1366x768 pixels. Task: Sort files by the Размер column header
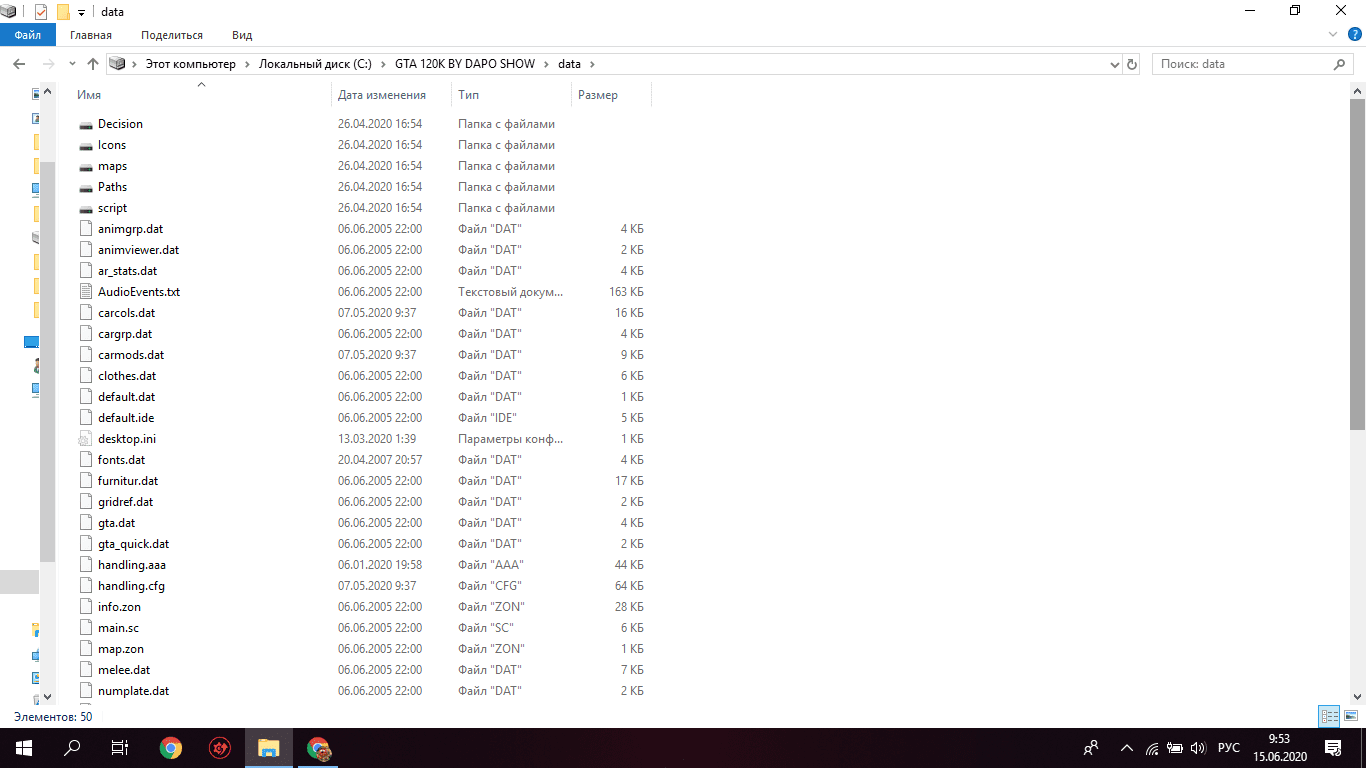click(598, 95)
